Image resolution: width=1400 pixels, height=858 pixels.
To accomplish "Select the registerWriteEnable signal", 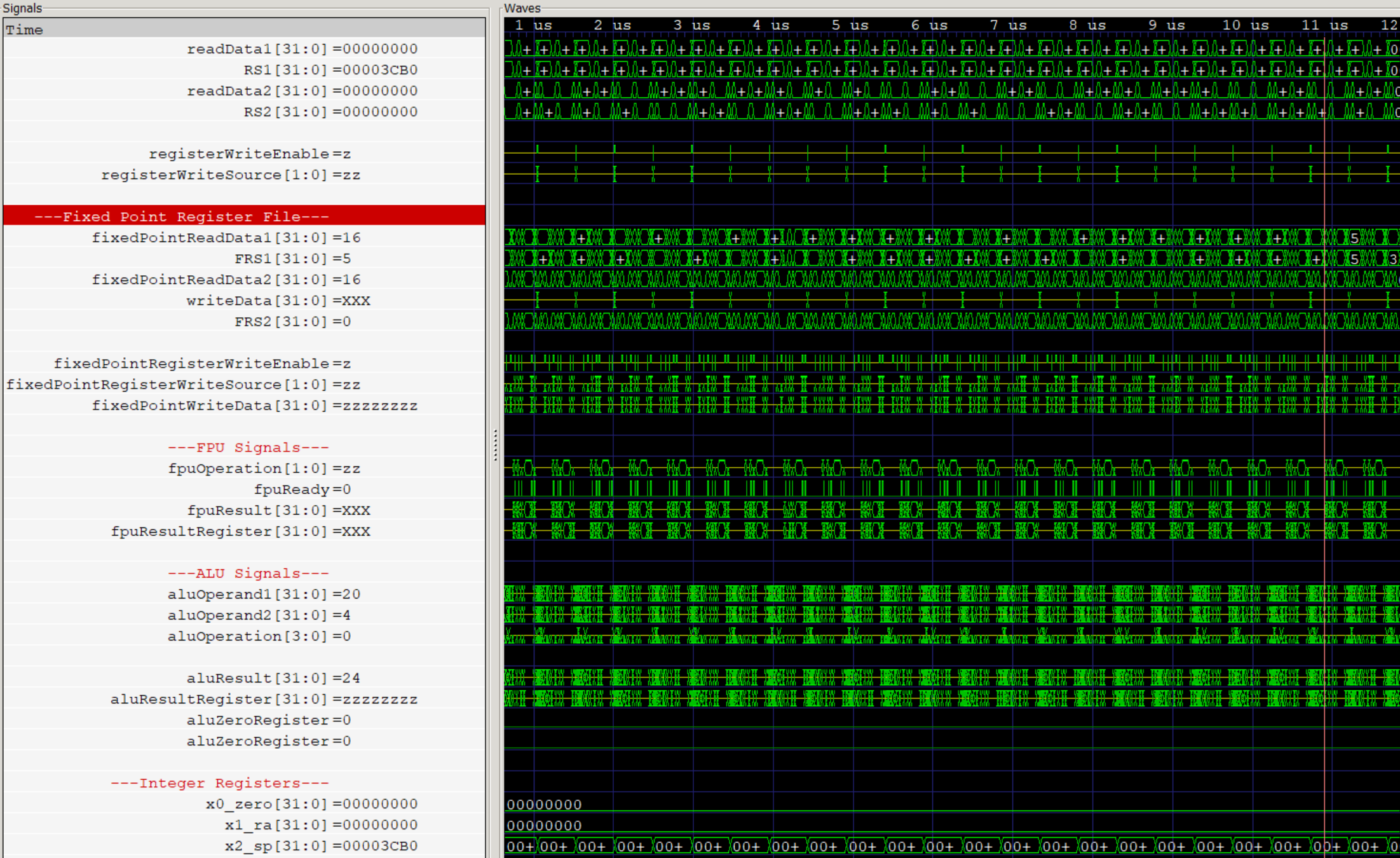I will tap(245, 154).
